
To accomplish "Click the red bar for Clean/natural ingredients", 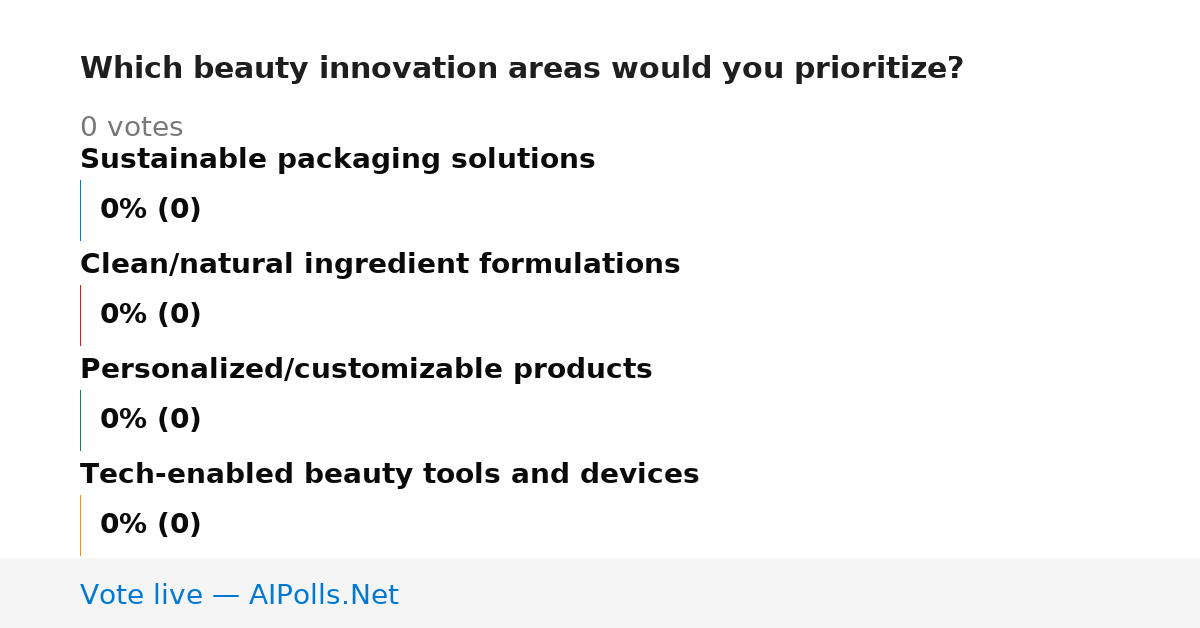I will [x=80, y=315].
